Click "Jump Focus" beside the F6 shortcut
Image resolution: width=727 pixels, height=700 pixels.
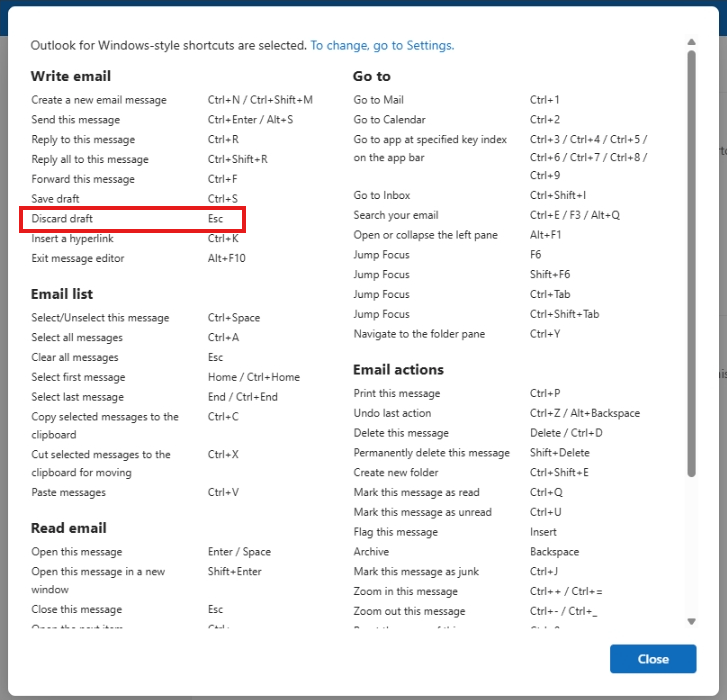(x=381, y=255)
